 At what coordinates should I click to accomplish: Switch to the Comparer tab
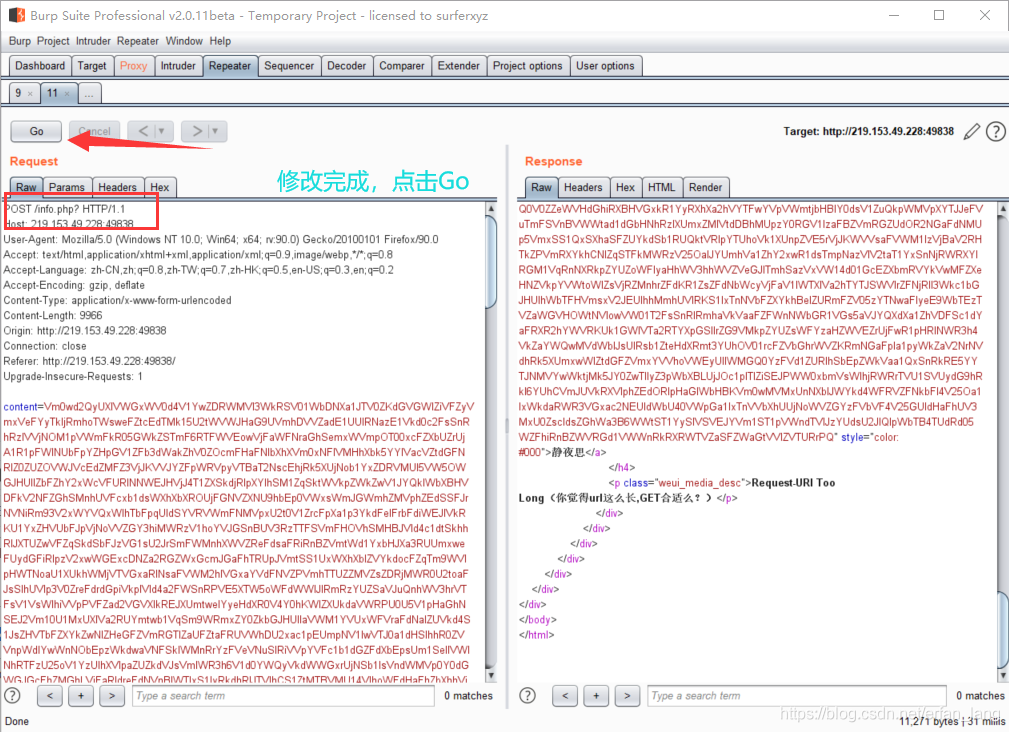coord(402,66)
